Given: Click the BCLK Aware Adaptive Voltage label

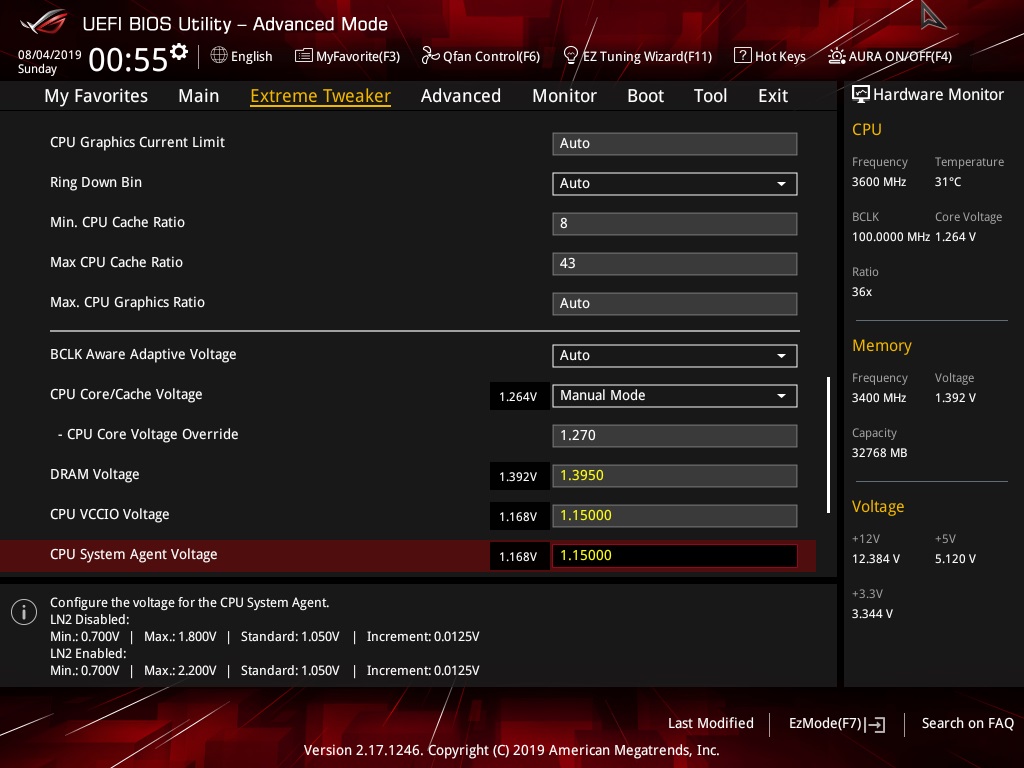Looking at the screenshot, I should pos(143,354).
